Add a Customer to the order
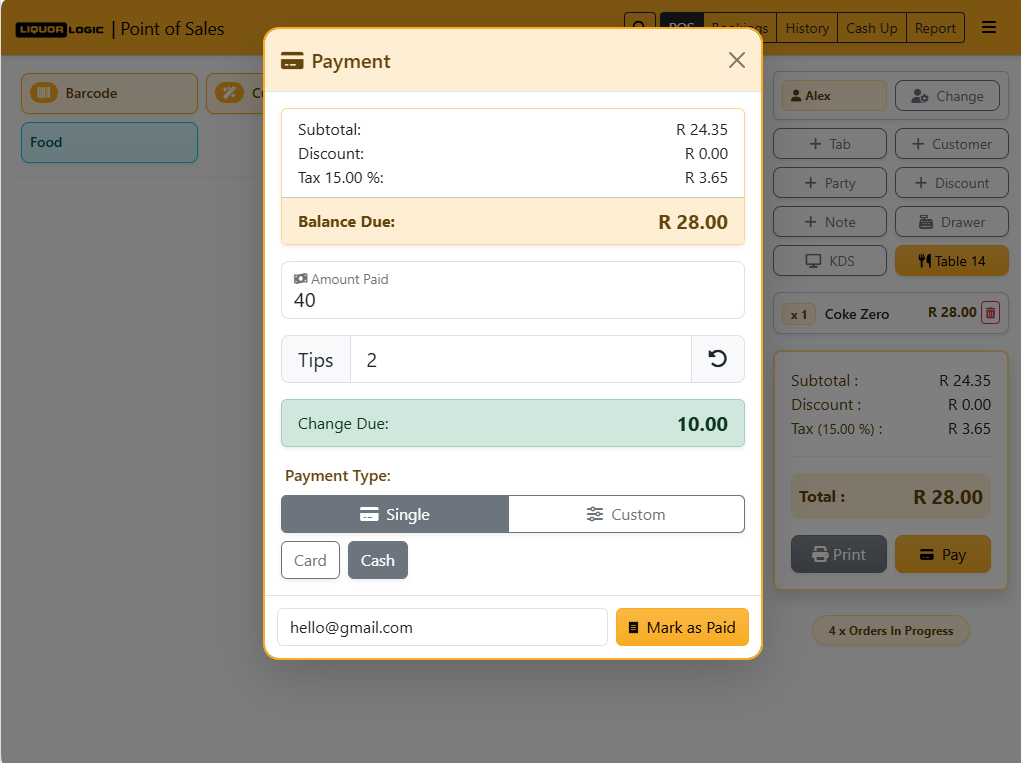The height and width of the screenshot is (763, 1021). [x=951, y=144]
